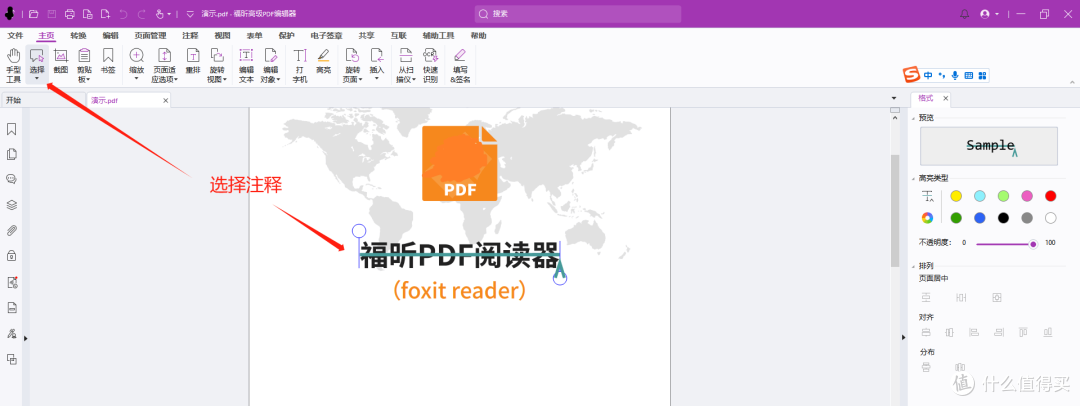Collapse the right format panel arrow
Viewport: 1080px width, 406px height.
[x=904, y=336]
